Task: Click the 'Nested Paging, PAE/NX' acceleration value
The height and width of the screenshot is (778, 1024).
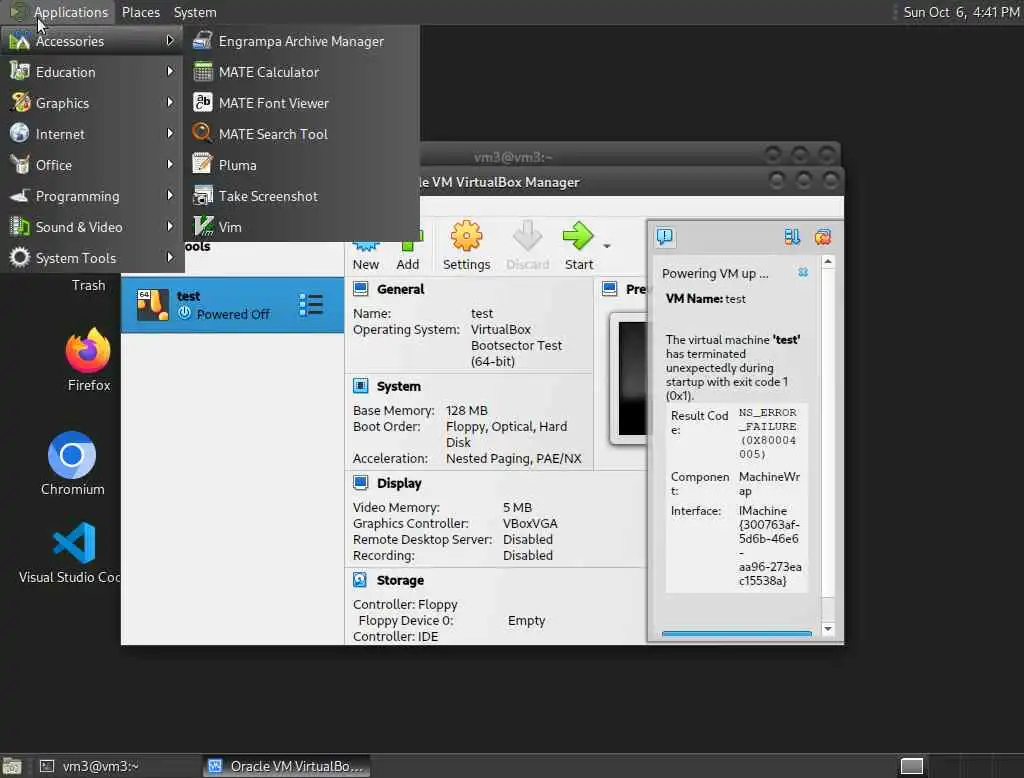Action: click(514, 459)
